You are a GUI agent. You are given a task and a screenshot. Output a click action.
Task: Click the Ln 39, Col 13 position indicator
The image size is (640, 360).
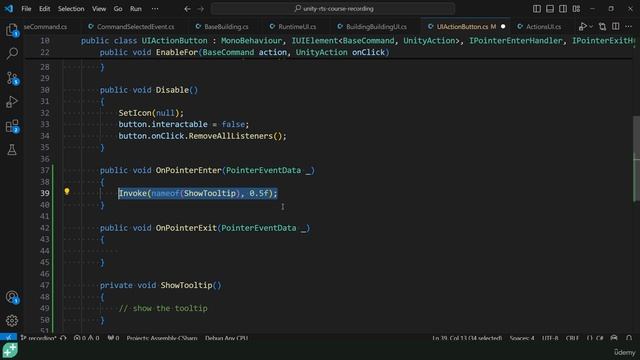467,338
